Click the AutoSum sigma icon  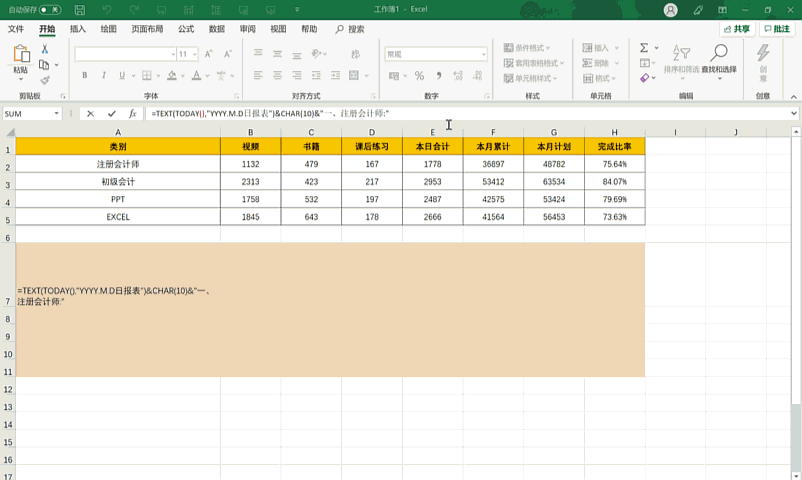[643, 47]
